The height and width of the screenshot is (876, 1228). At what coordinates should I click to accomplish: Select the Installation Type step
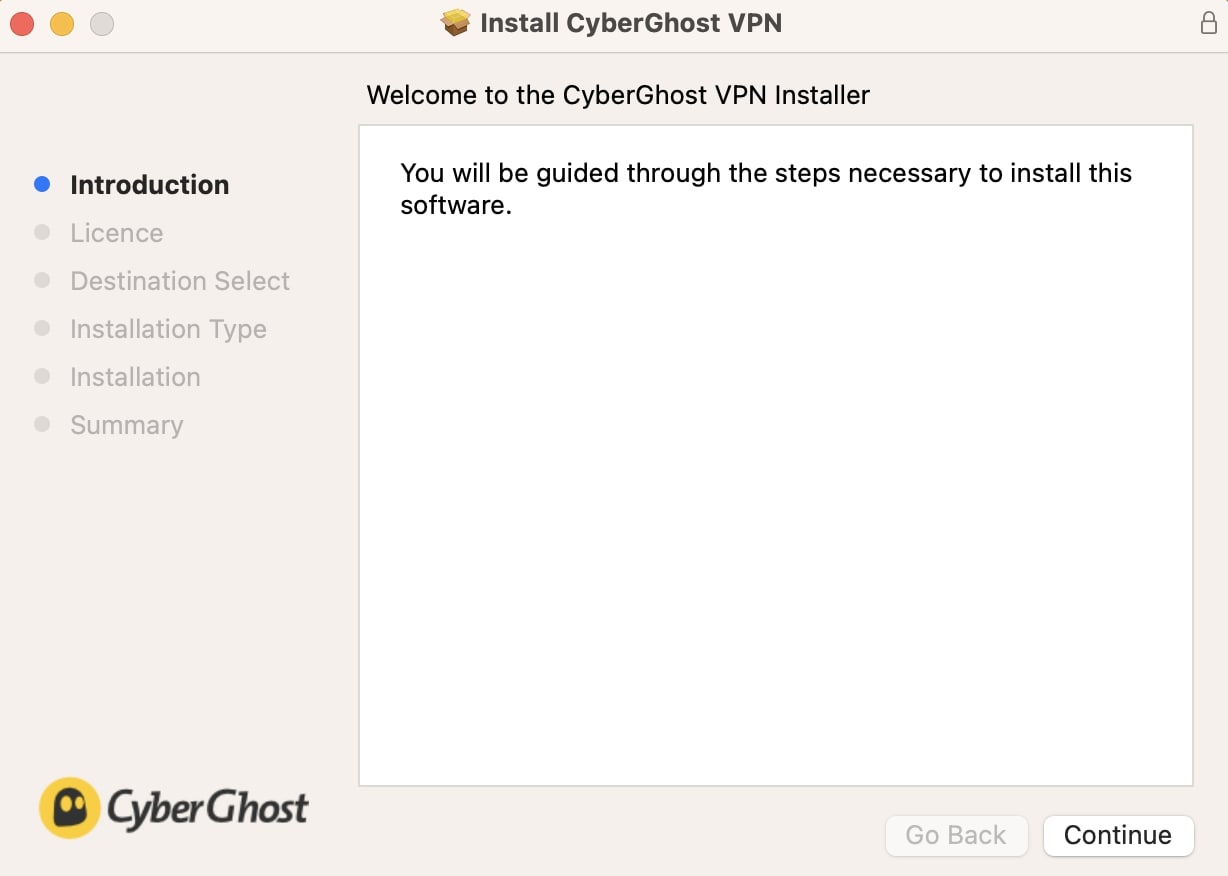coord(168,329)
